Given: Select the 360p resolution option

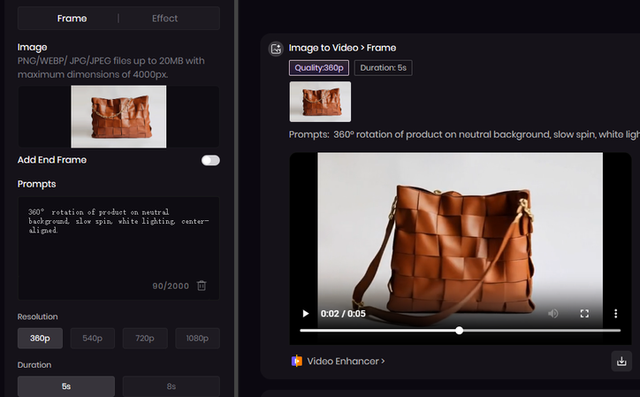Looking at the screenshot, I should (40, 338).
